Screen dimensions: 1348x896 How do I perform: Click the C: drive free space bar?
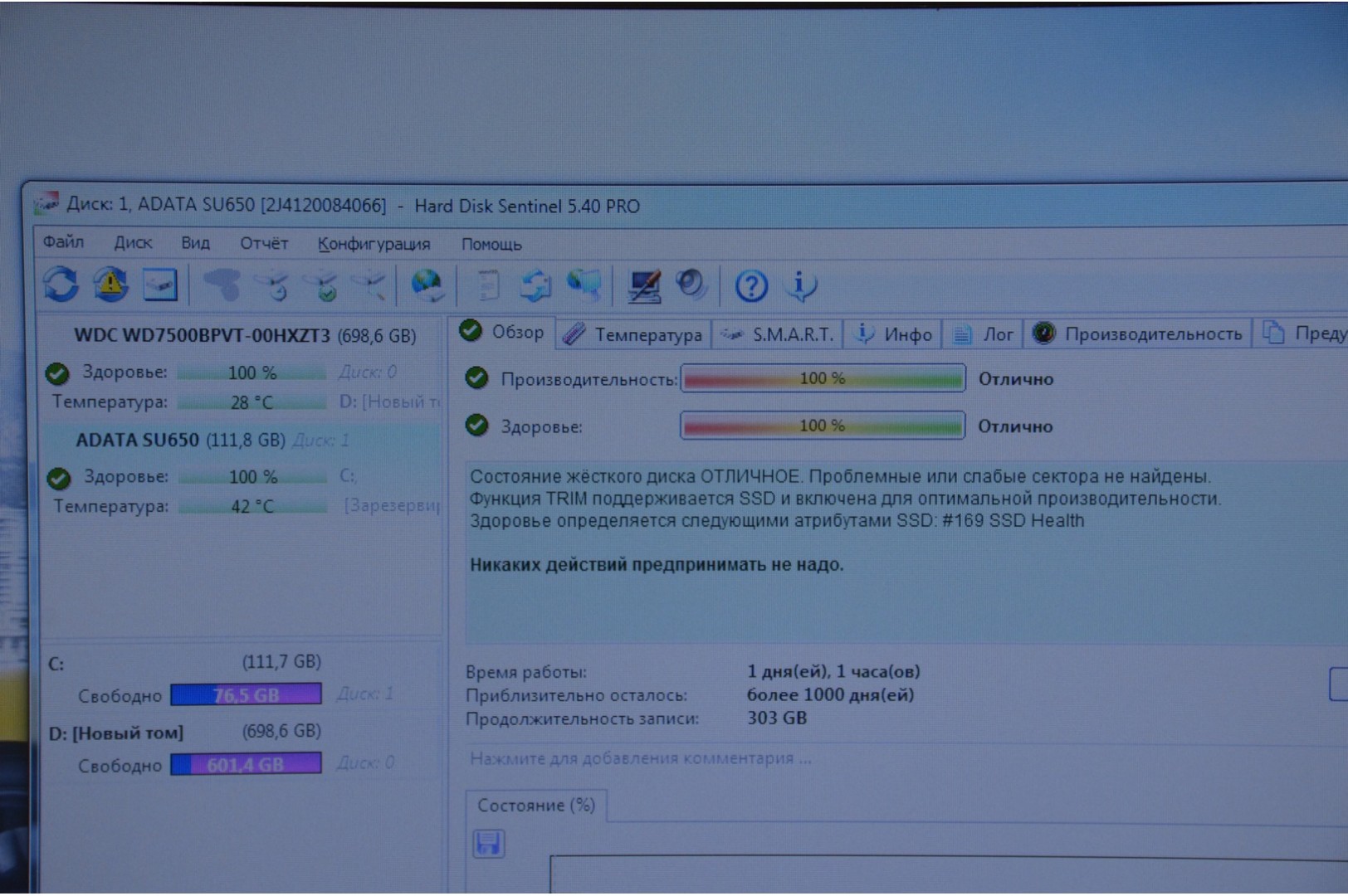pos(246,694)
